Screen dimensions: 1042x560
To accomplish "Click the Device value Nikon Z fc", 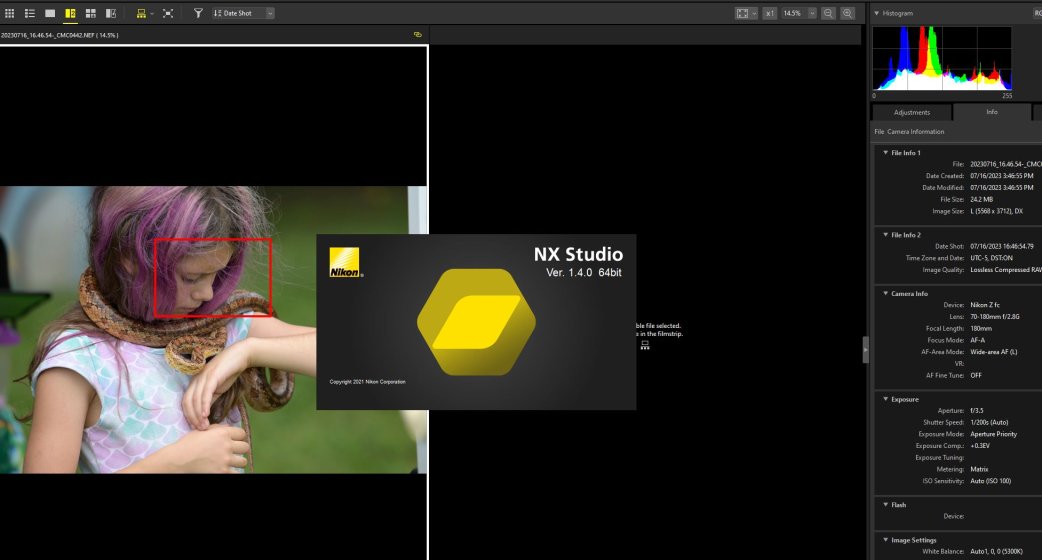I will [x=985, y=305].
